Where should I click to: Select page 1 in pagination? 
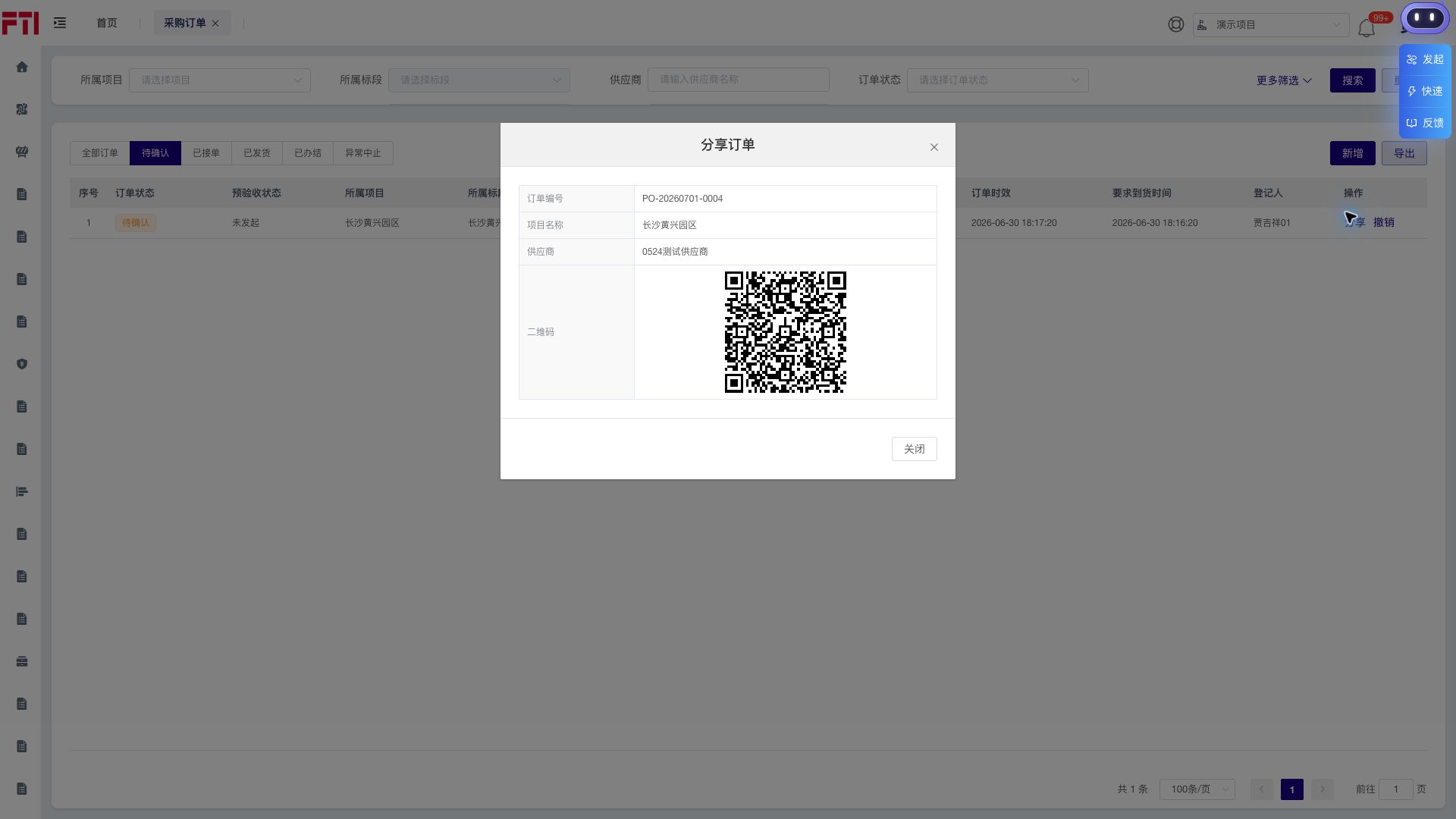coord(1292,789)
